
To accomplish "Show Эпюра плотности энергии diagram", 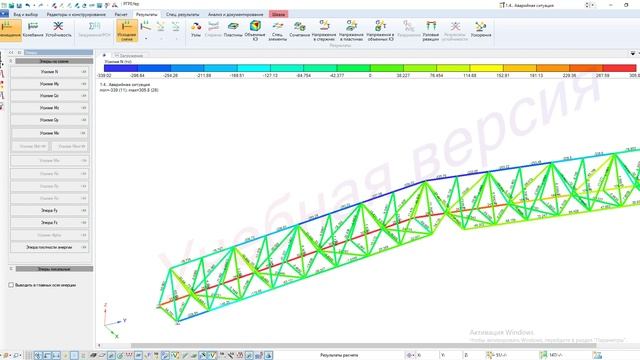I will tap(49, 247).
